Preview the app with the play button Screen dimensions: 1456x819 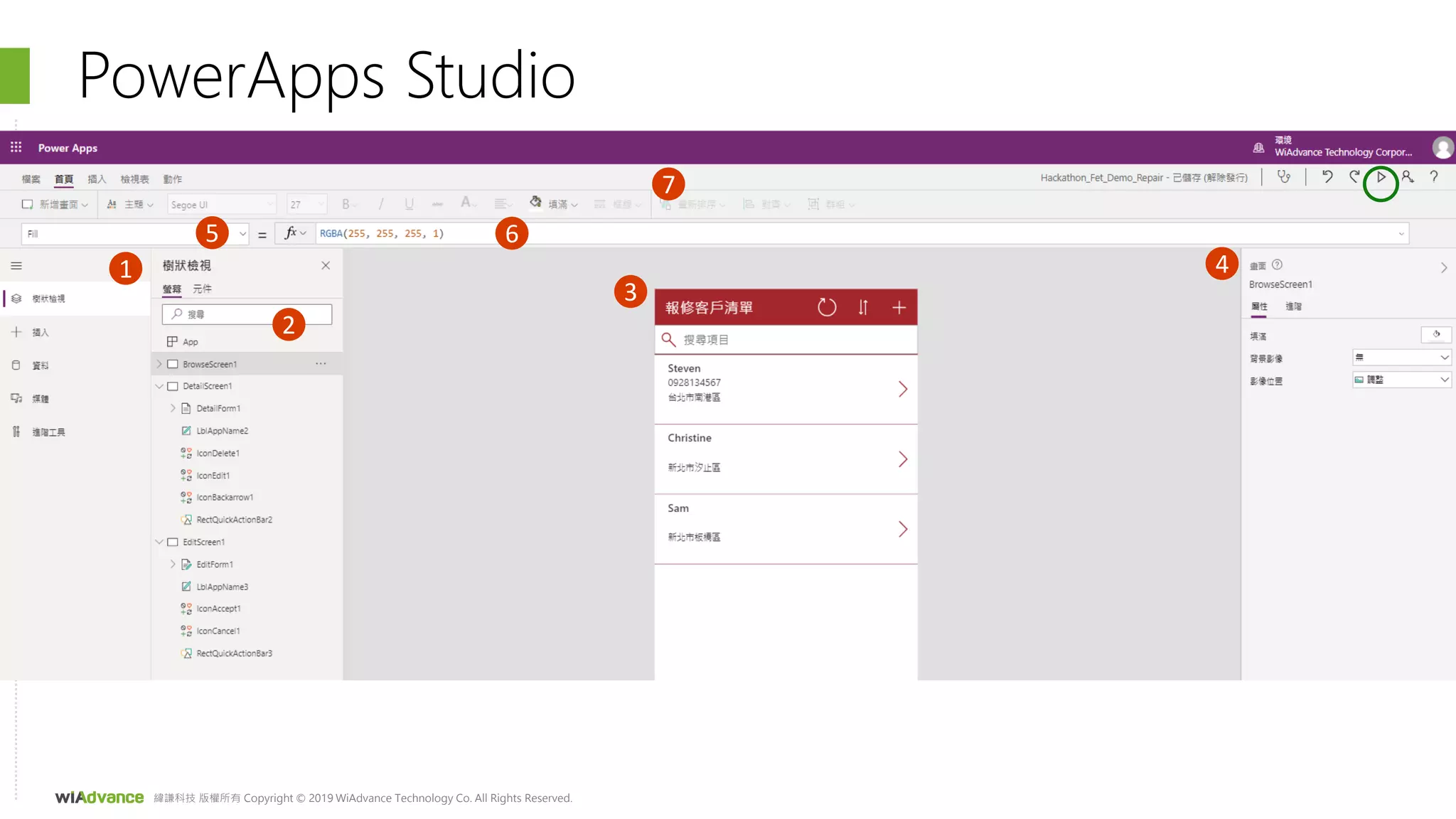point(1381,177)
